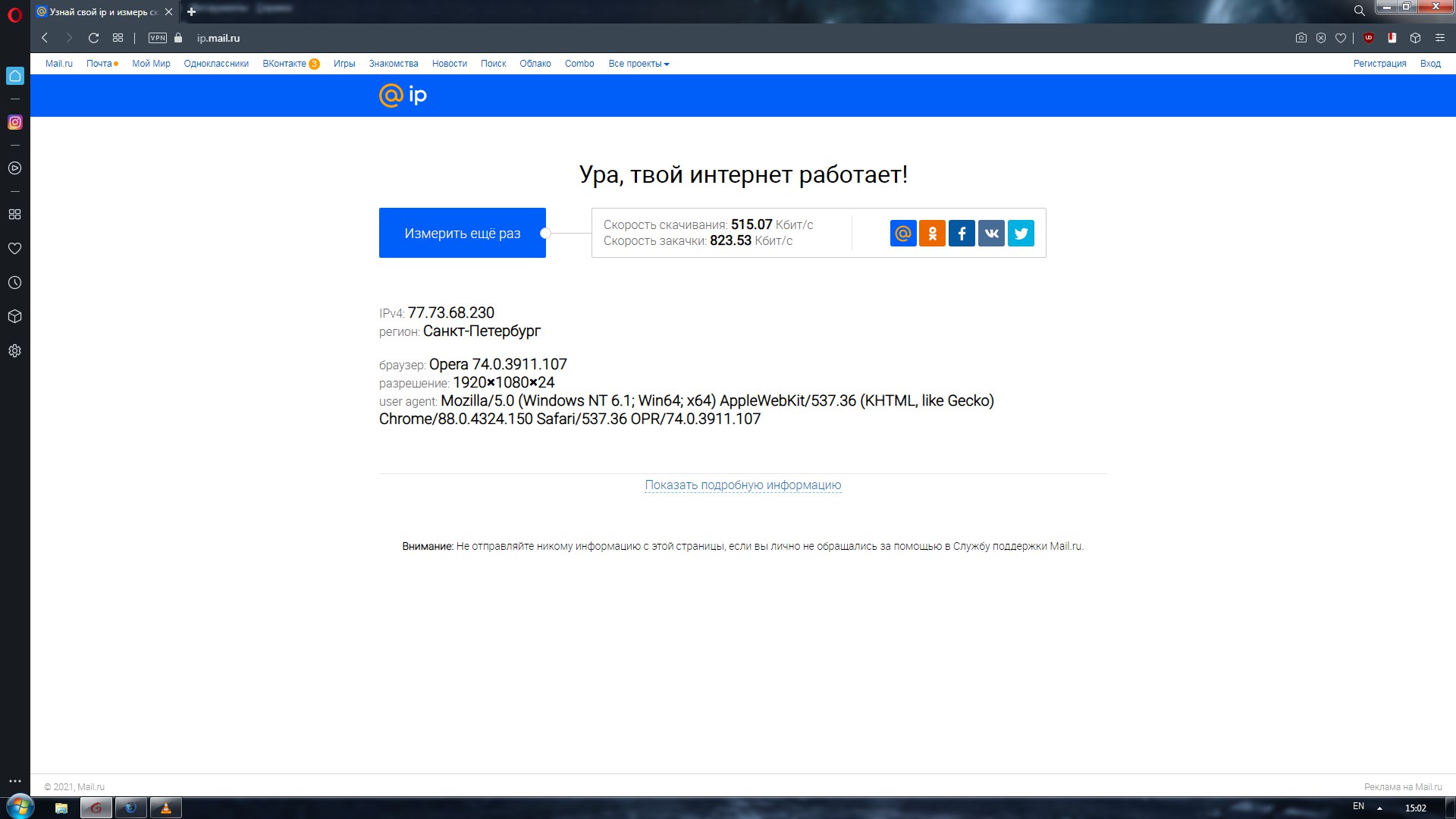Click the ip.mail.ru address field
This screenshot has width=1456, height=819.
[x=218, y=38]
